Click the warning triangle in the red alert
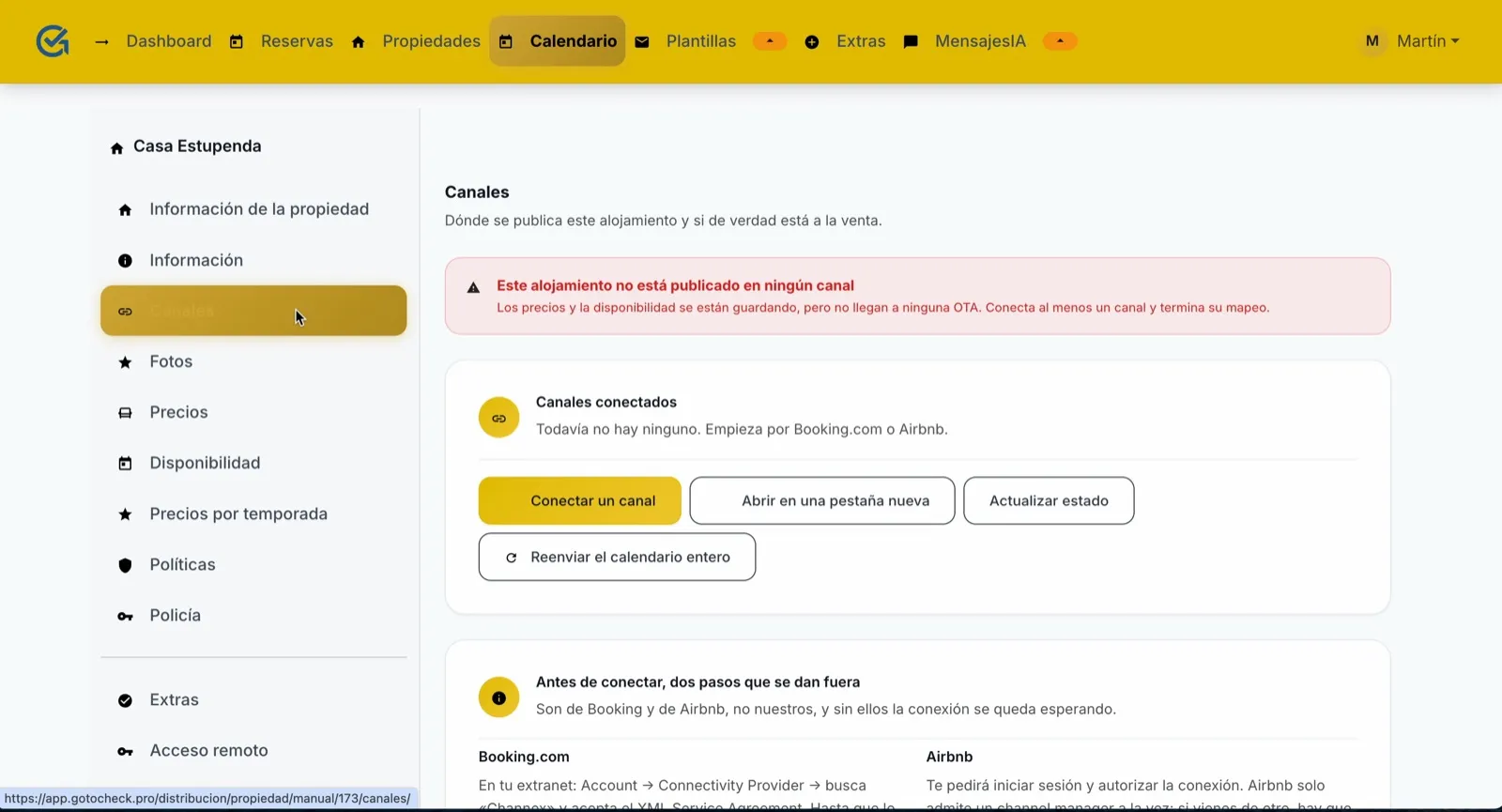The height and width of the screenshot is (812, 1502). pos(473,288)
